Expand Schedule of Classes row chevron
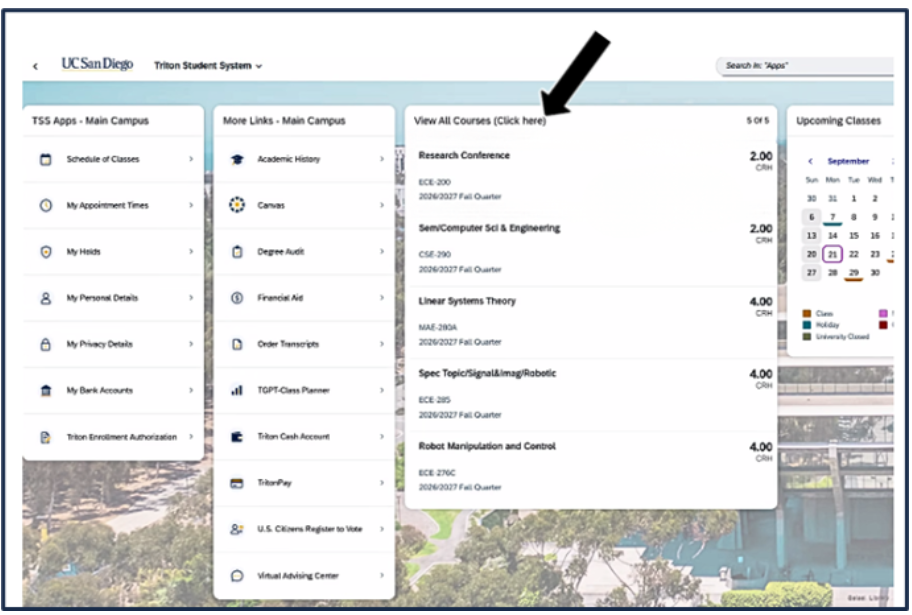The image size is (912, 615). [x=191, y=159]
